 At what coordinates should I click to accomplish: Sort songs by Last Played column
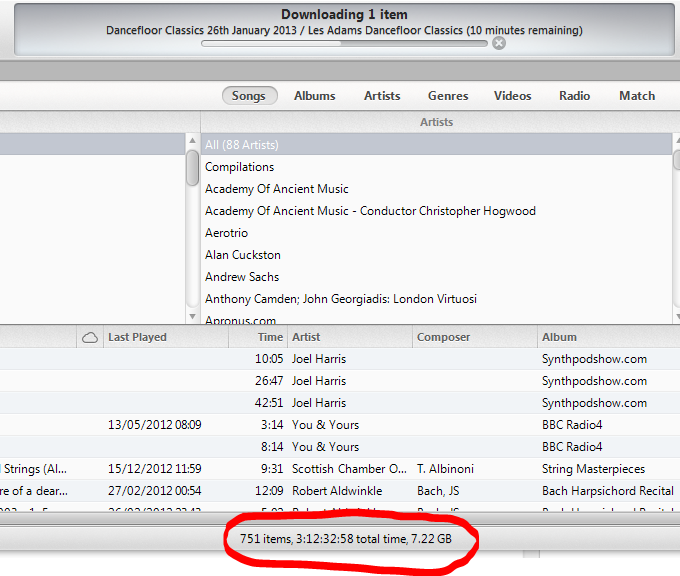coord(166,337)
